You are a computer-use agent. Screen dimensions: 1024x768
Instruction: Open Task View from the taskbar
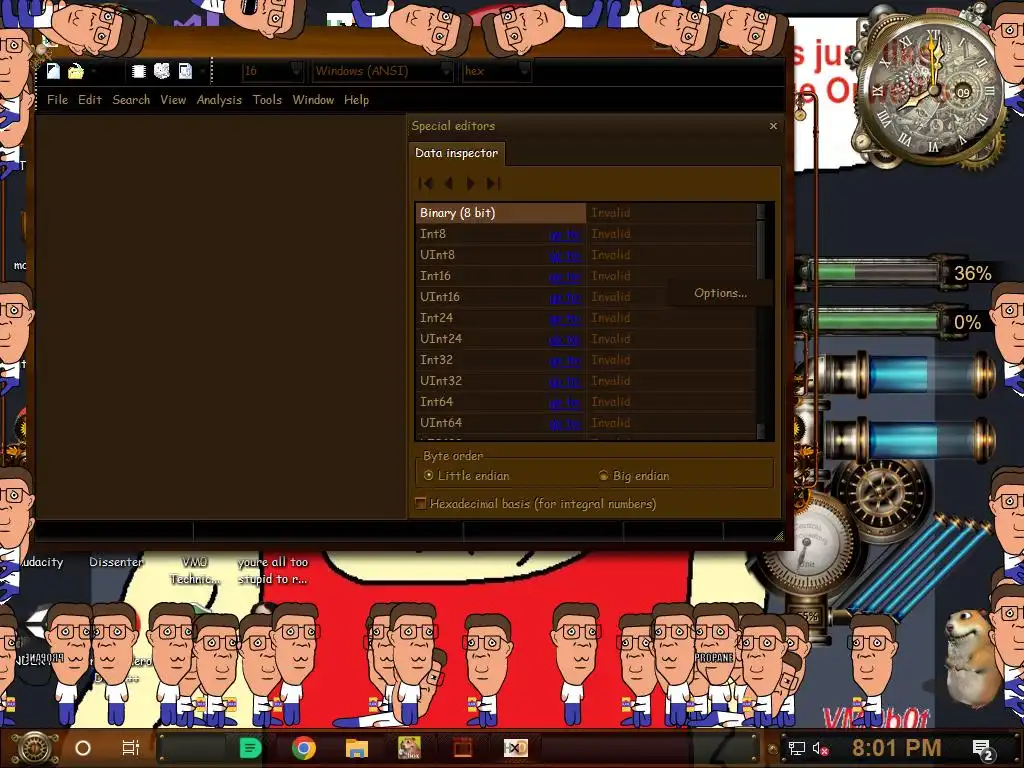tap(131, 748)
